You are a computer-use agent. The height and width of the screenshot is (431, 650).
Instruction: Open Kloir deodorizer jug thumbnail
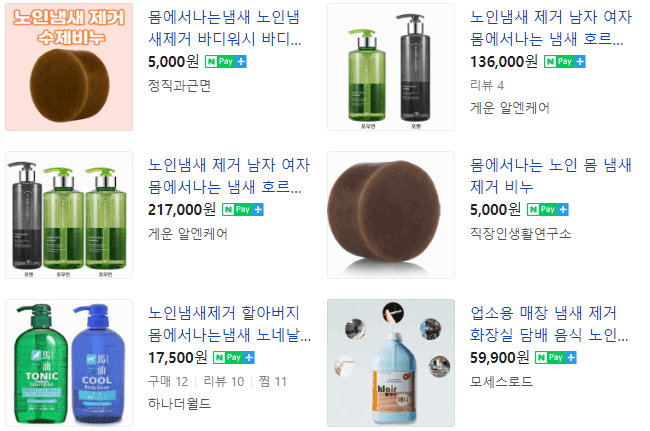[391, 363]
